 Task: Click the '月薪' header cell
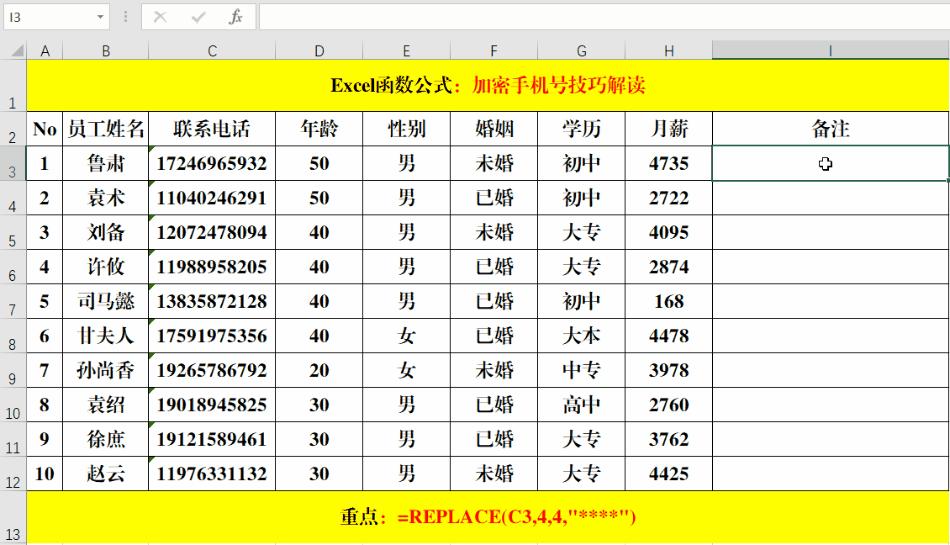(x=669, y=129)
